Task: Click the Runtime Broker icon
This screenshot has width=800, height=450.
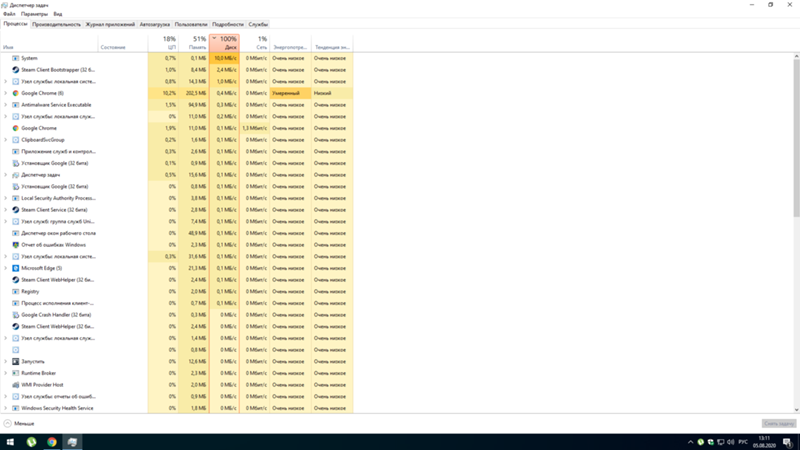Action: 16,373
